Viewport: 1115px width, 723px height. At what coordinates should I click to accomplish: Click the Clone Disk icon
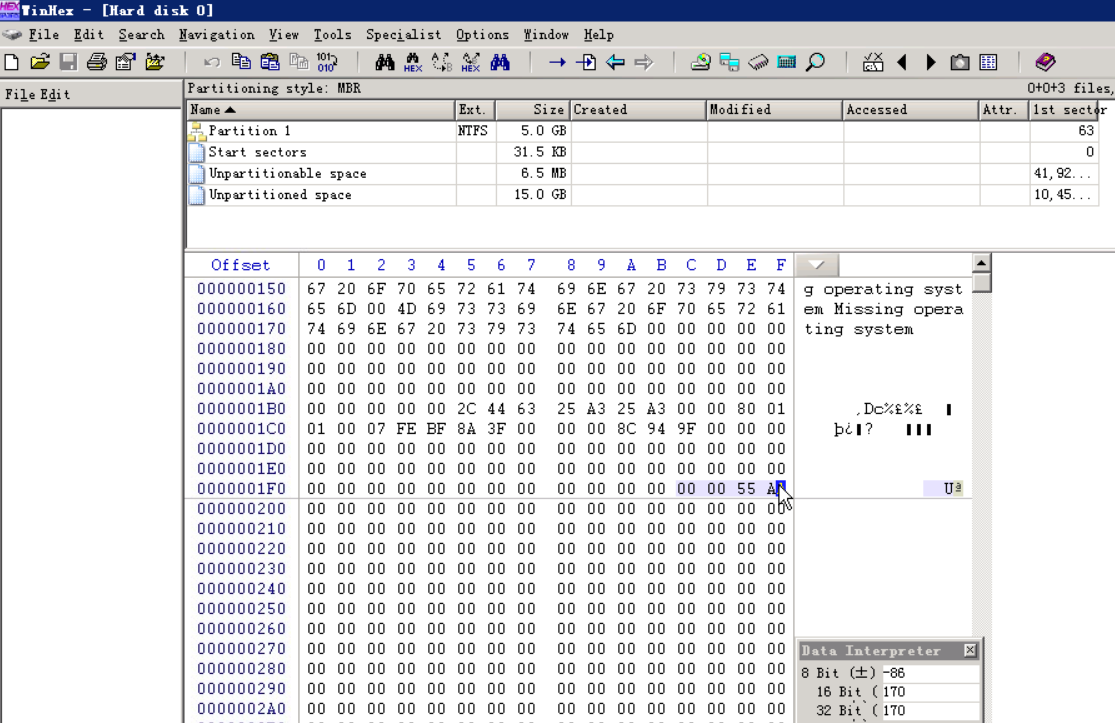click(x=730, y=63)
